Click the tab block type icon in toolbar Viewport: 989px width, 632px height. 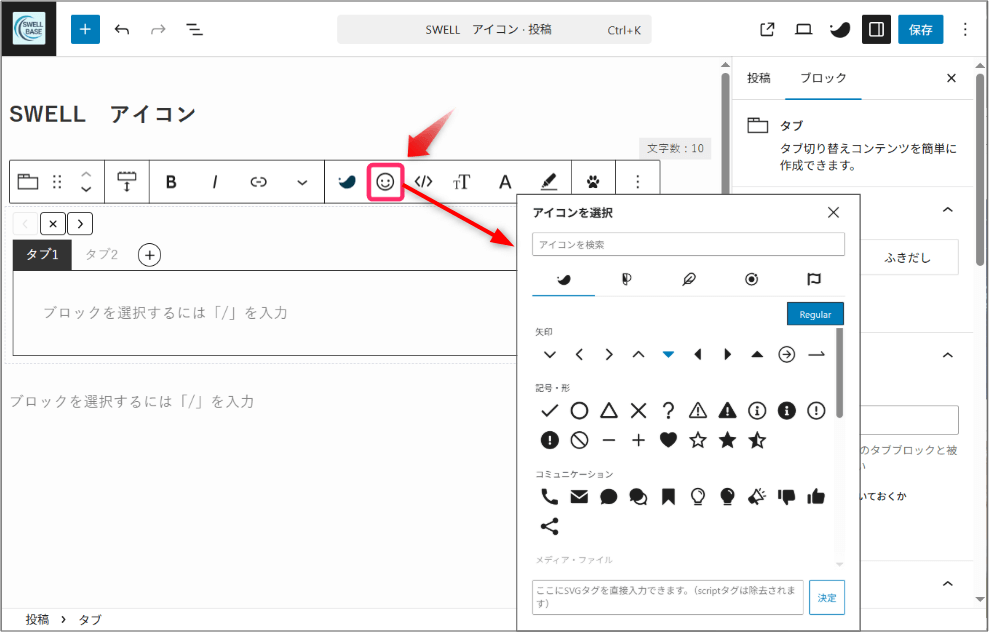click(28, 182)
